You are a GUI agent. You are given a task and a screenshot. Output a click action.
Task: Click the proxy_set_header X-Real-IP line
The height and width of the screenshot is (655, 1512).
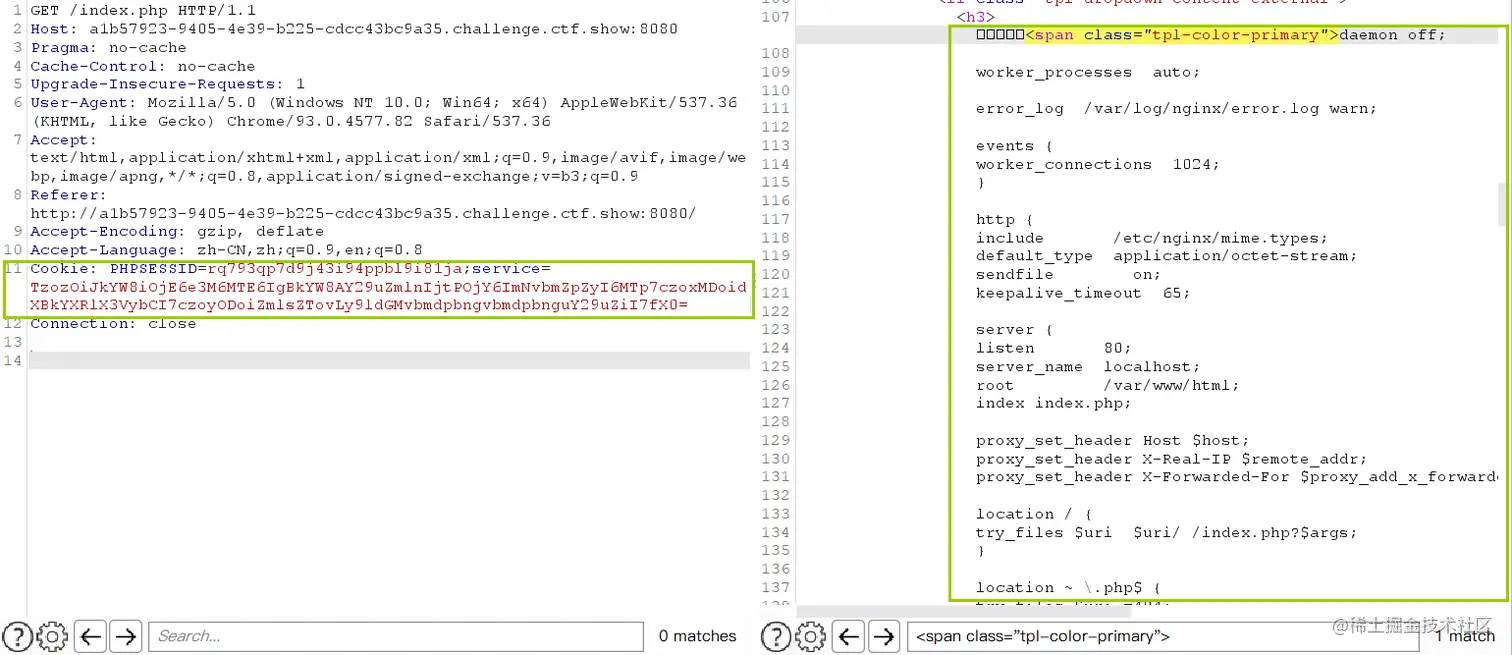[x=1172, y=459]
